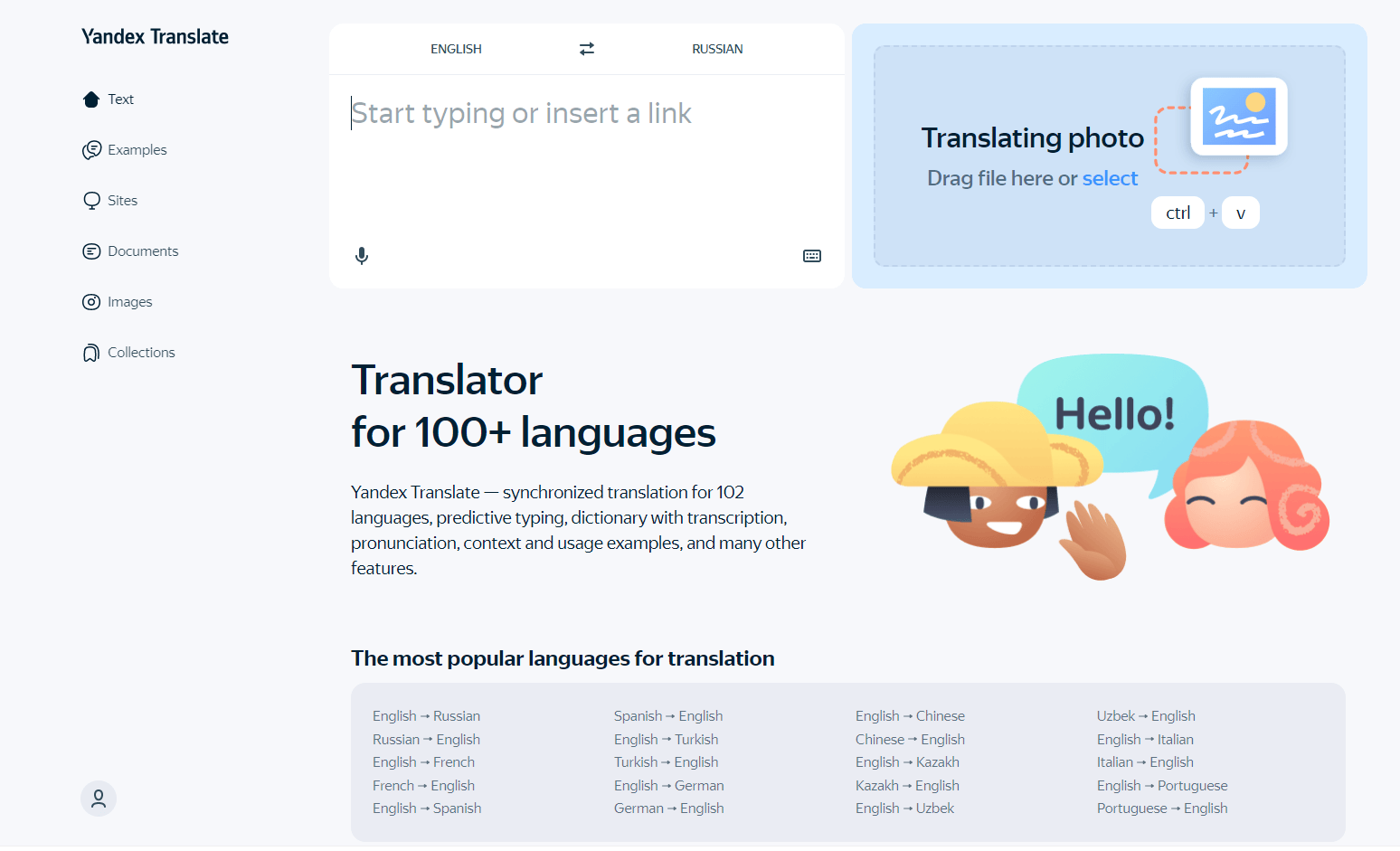Viewport: 1400px width, 851px height.
Task: Click 'Translator for 100+ languages' heading
Action: point(534,406)
